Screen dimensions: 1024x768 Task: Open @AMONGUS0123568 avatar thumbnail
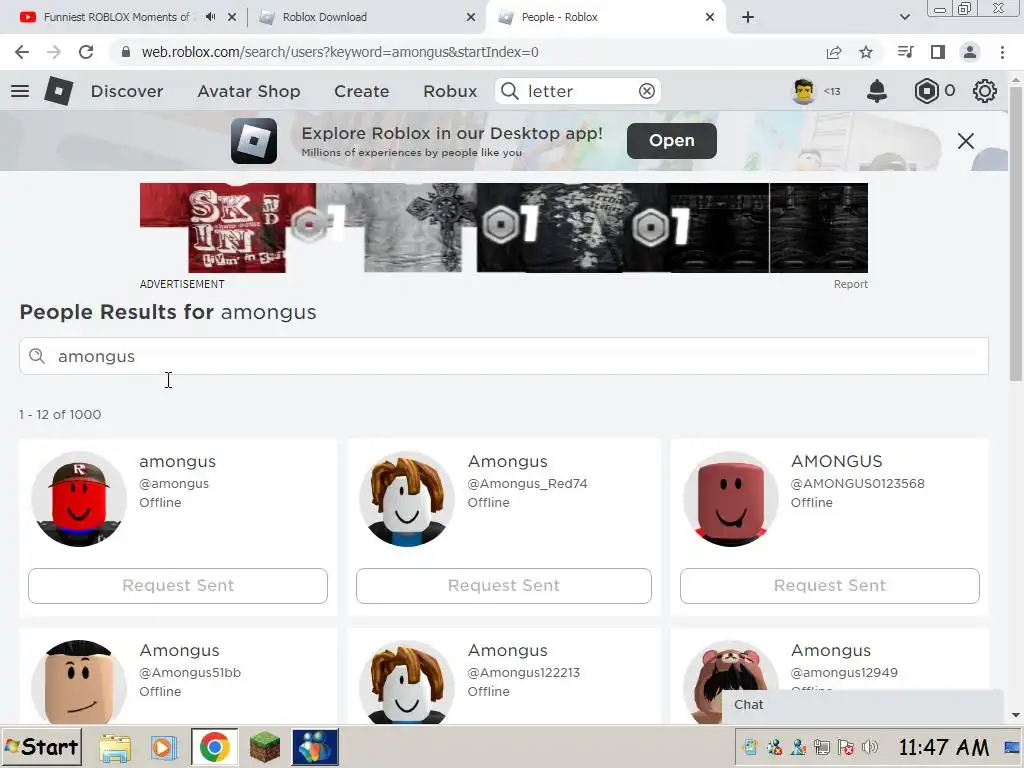731,498
